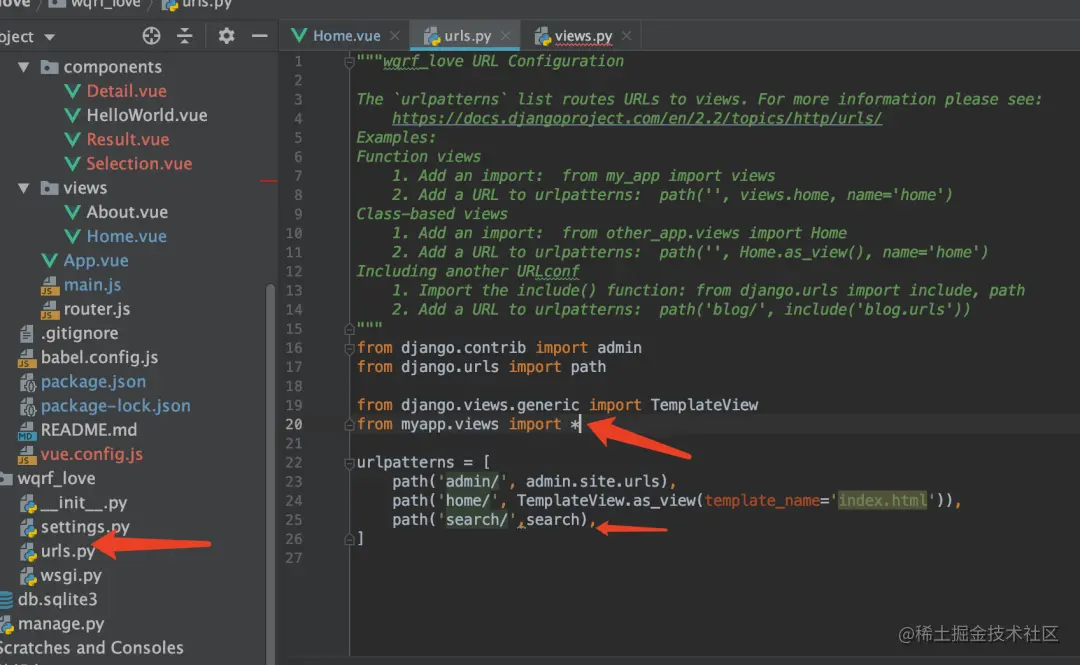The image size is (1080, 665).
Task: Toggle fold marker at line 26
Action: (x=349, y=540)
